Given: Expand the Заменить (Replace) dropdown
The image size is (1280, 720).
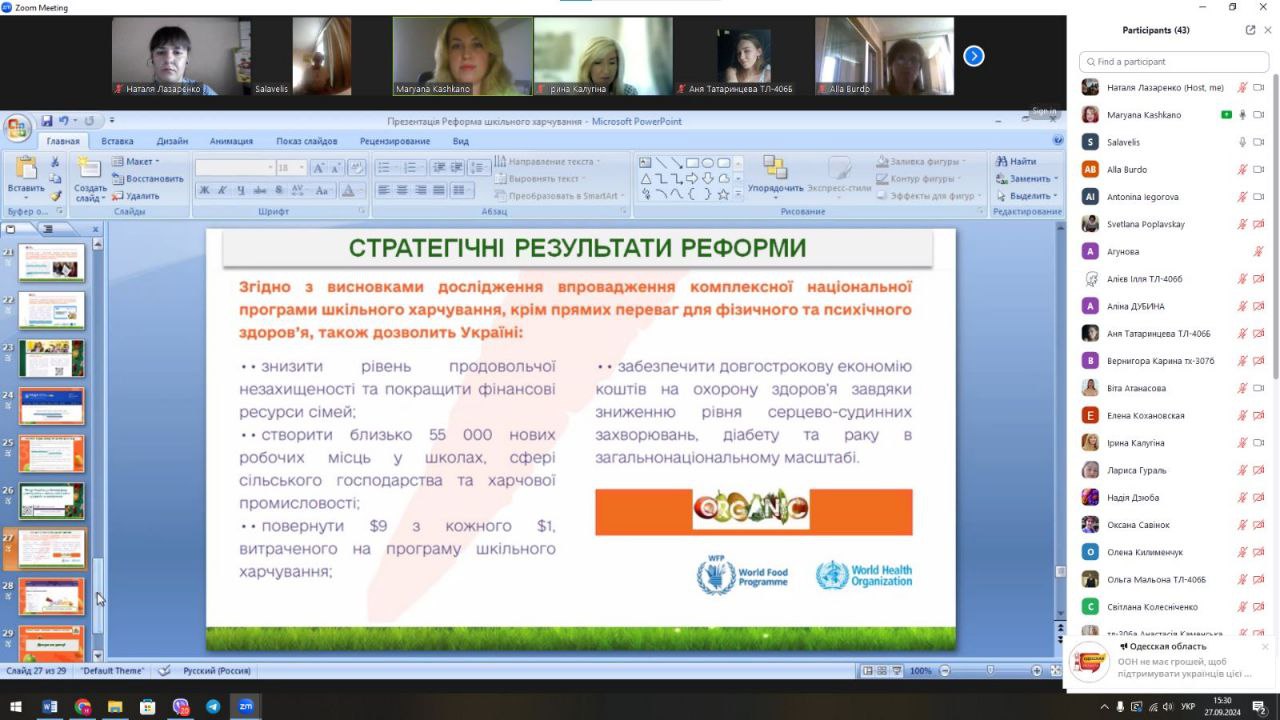Looking at the screenshot, I should pos(1056,179).
